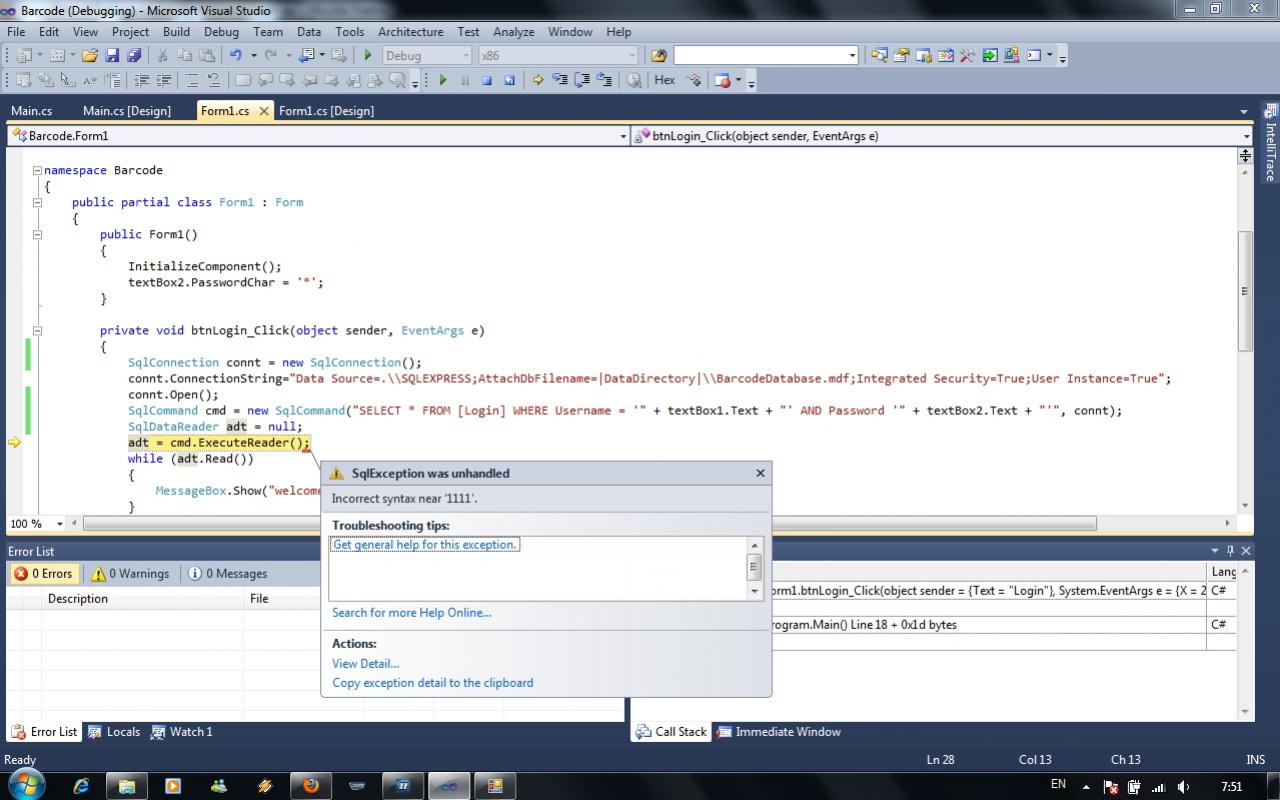The width and height of the screenshot is (1280, 800).
Task: Click the Copy icon in toolbar
Action: 185,55
